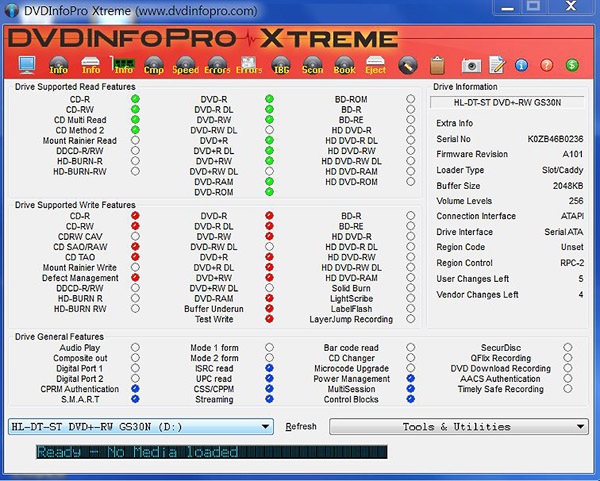Toggle the LightScribe write indicator

[411, 298]
